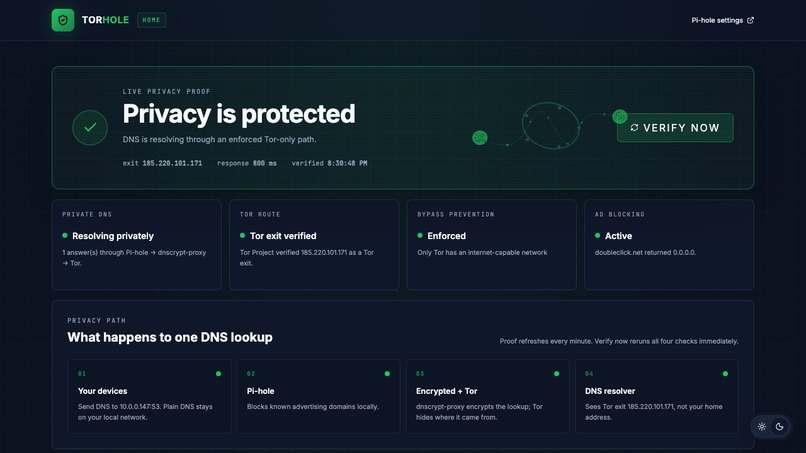The width and height of the screenshot is (806, 453).
Task: Click the DNS resolver step 04 card
Action: 656,396
